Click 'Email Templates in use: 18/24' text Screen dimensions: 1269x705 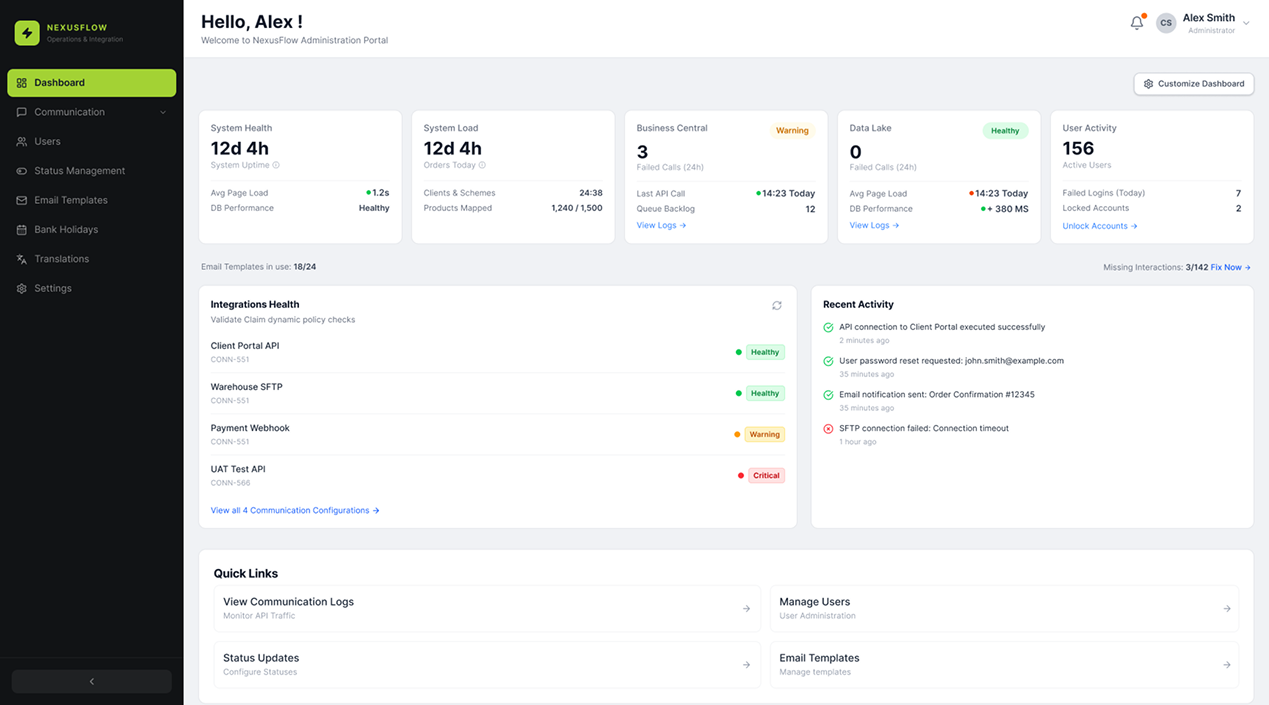259,267
